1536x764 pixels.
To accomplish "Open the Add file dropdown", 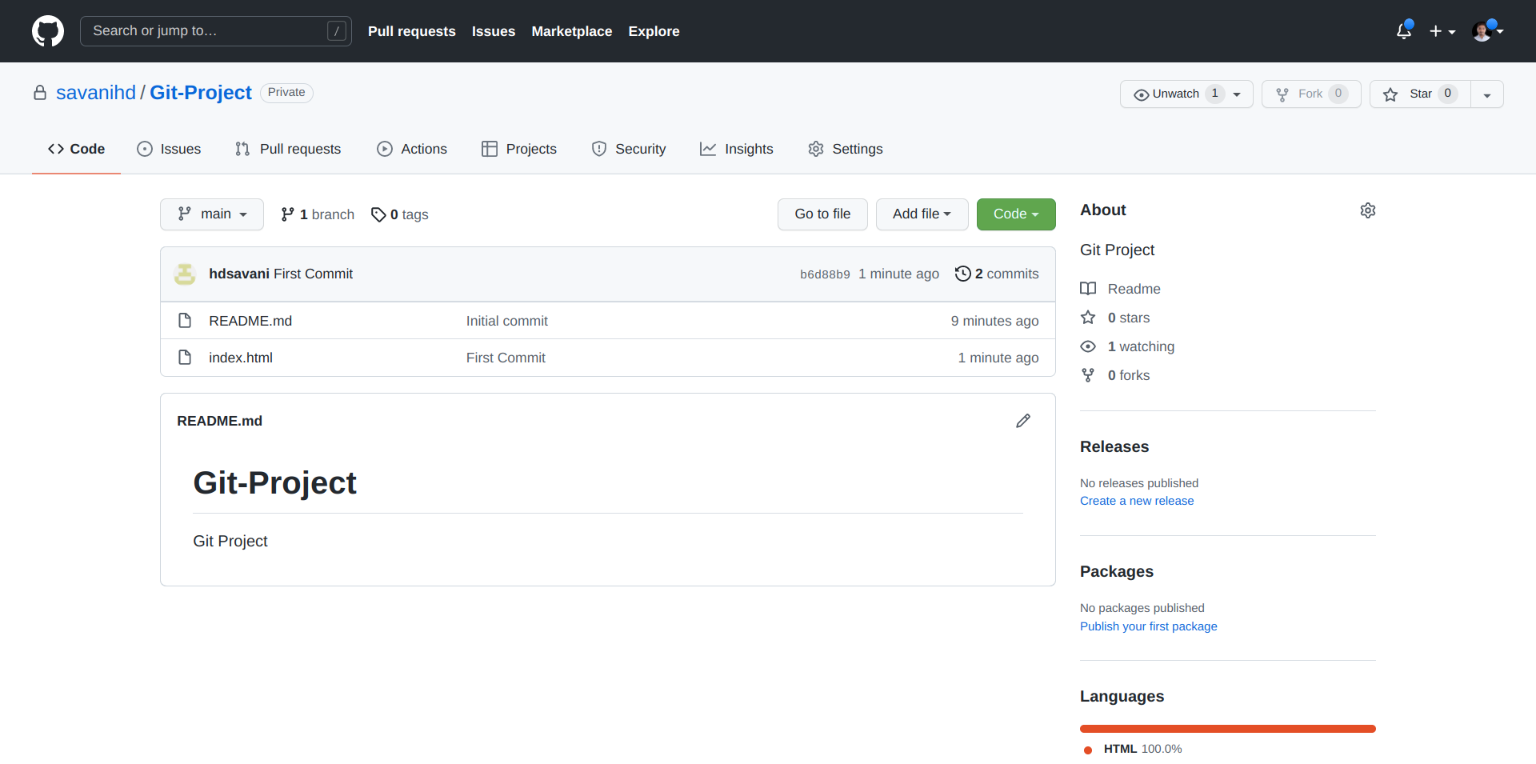I will [921, 214].
